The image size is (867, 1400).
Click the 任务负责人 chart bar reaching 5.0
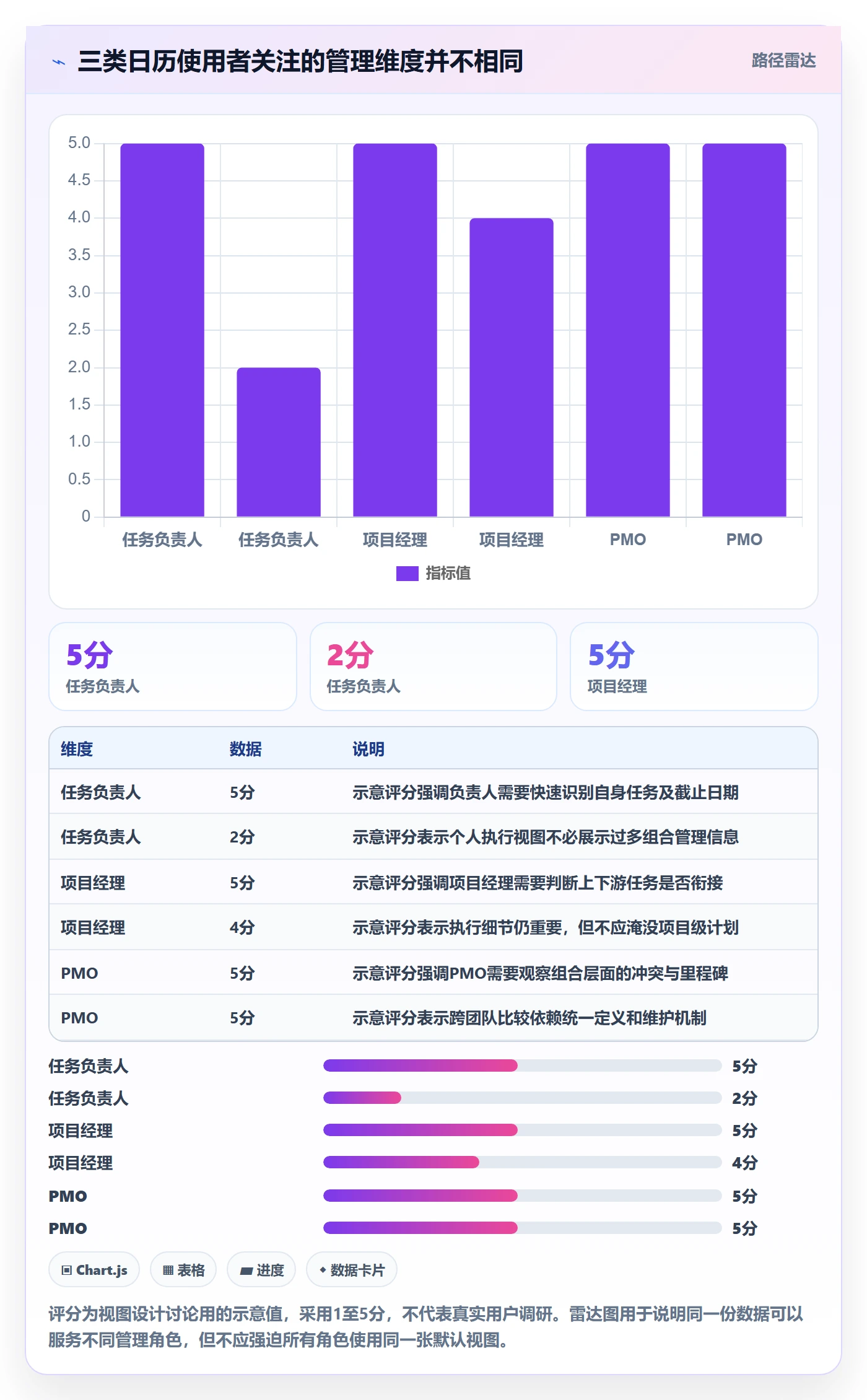pyautogui.click(x=162, y=330)
